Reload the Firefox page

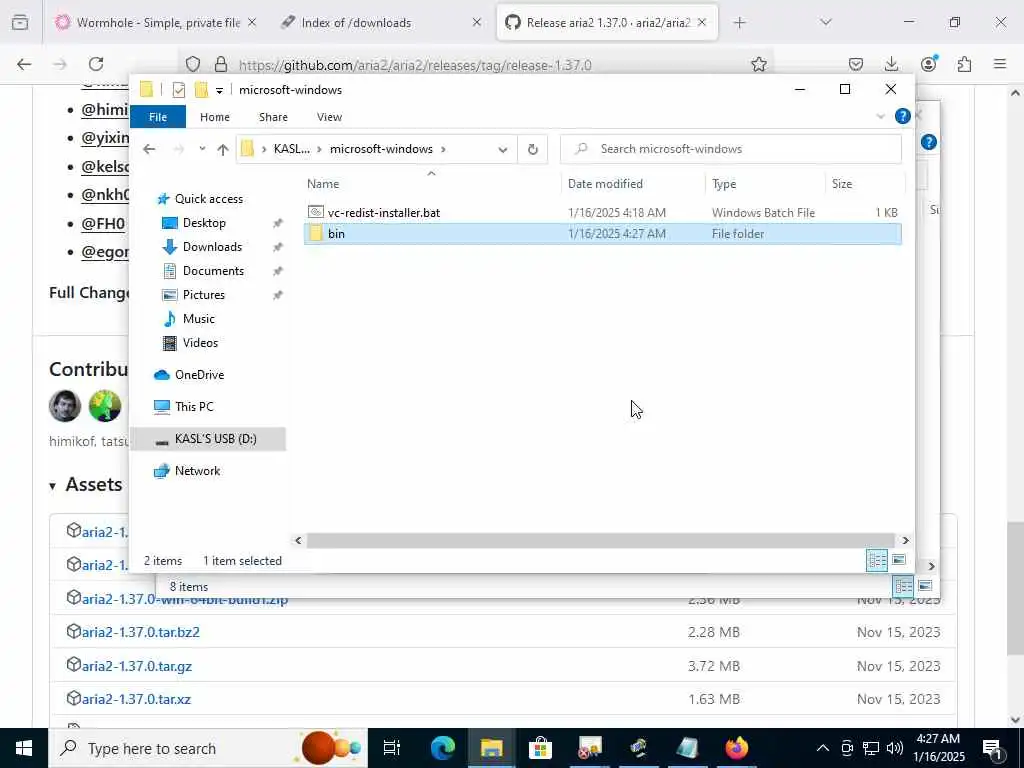96,64
